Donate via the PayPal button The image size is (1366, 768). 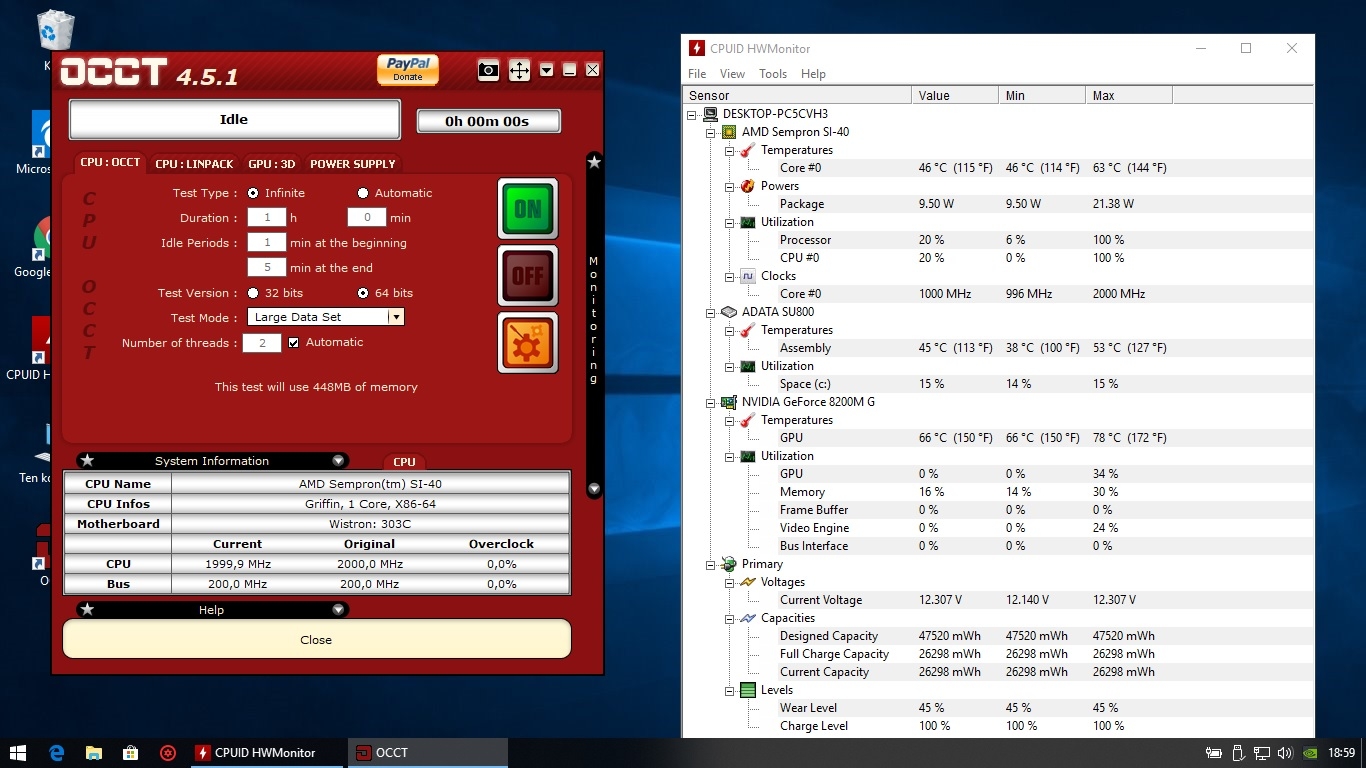pos(408,69)
